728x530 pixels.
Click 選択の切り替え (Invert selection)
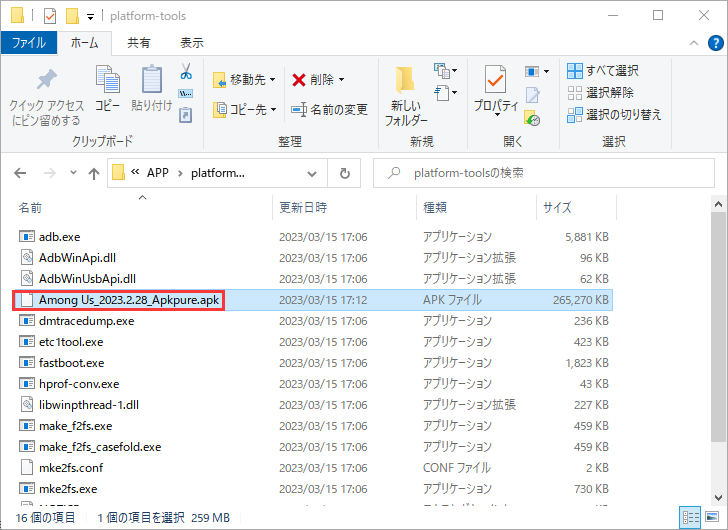[x=614, y=115]
